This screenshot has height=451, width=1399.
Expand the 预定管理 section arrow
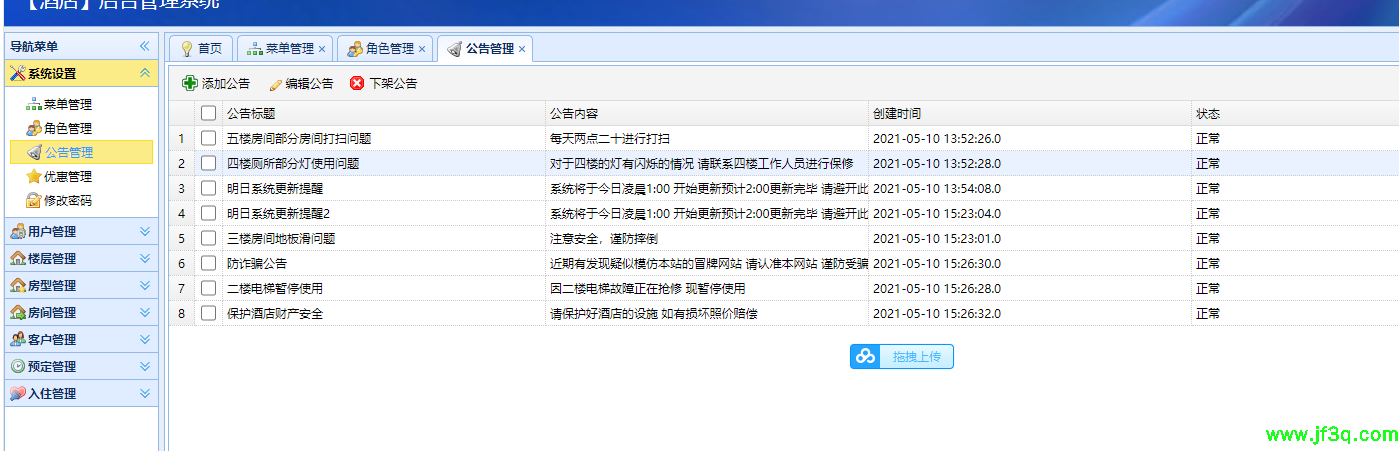pos(144,367)
